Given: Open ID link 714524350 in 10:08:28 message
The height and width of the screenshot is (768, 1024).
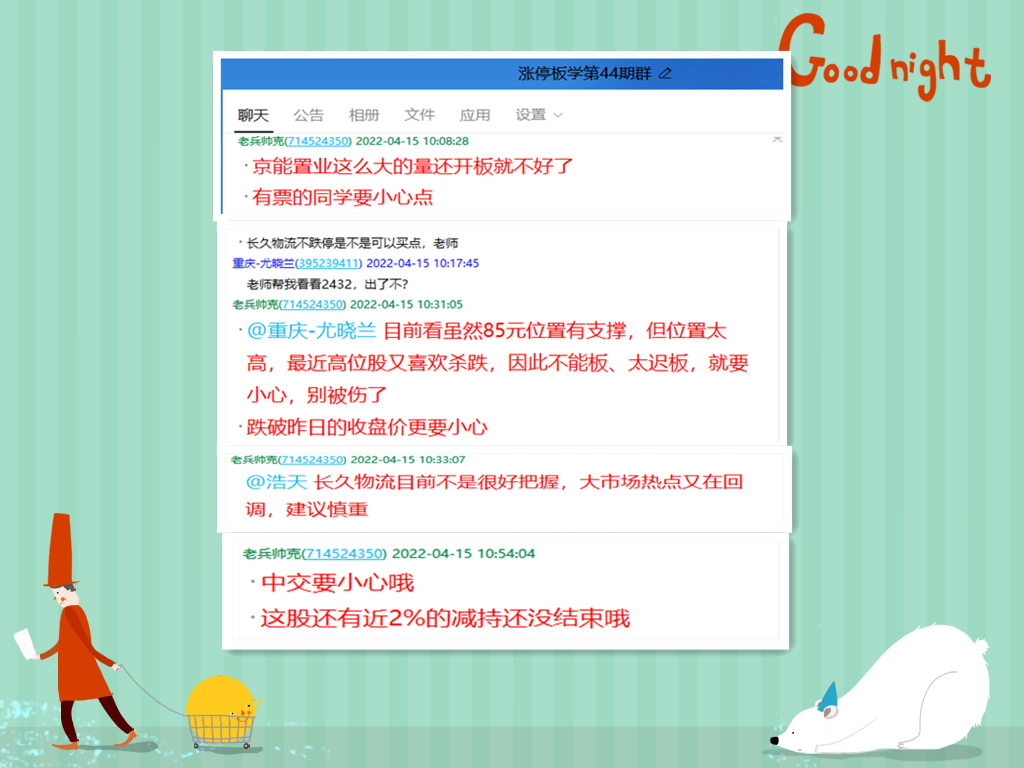Looking at the screenshot, I should tap(317, 141).
